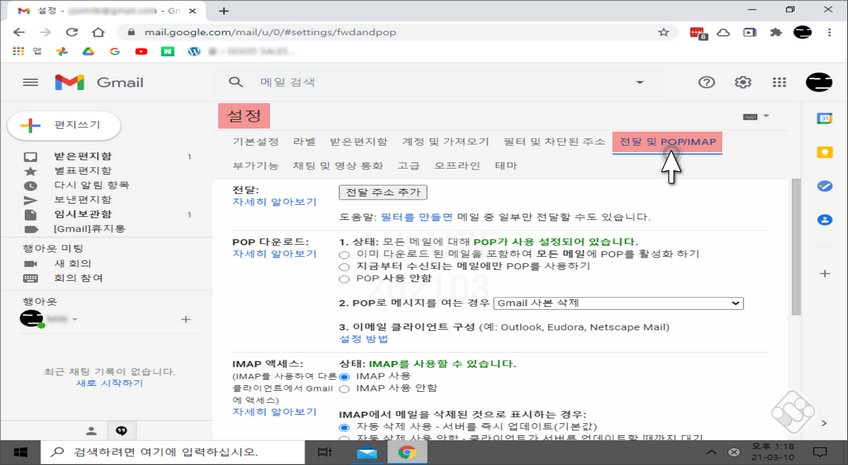Screen dimensions: 848x465
Task: Open the 테마 settings tab
Action: (x=506, y=165)
